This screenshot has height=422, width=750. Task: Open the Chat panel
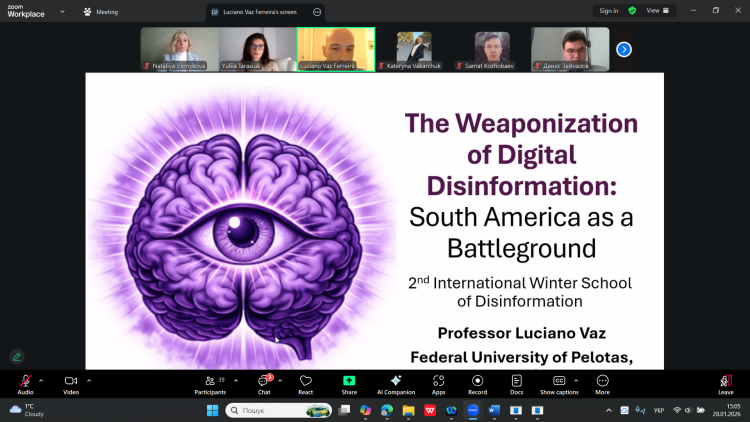click(264, 382)
